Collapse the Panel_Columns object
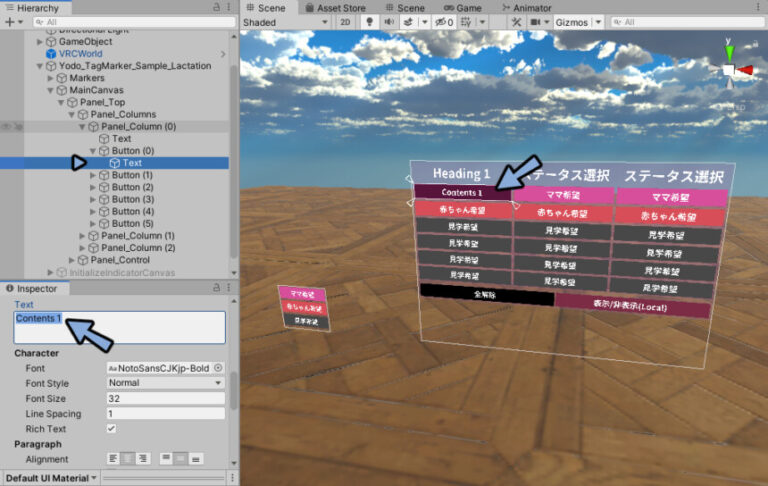This screenshot has height=486, width=768. tap(72, 114)
